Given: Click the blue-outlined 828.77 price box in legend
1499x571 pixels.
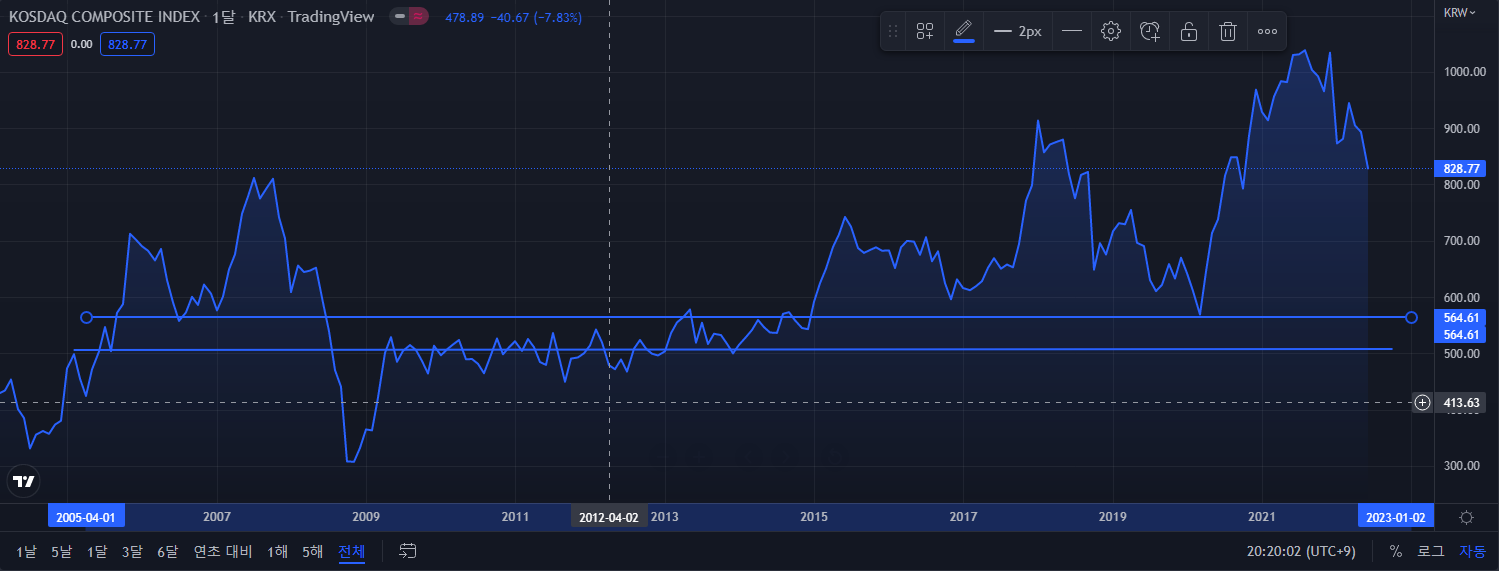Looking at the screenshot, I should pos(127,44).
